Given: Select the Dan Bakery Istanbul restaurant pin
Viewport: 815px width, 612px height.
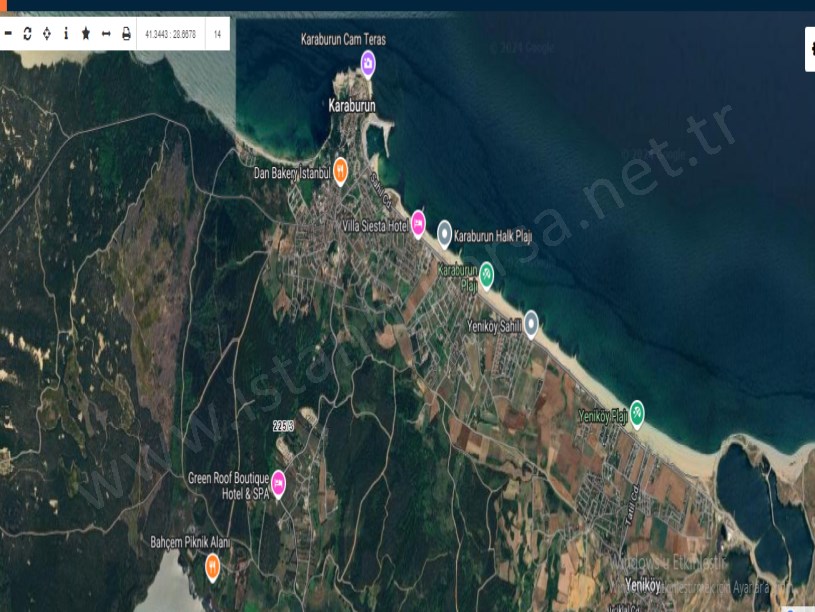Looking at the screenshot, I should pos(340,170).
